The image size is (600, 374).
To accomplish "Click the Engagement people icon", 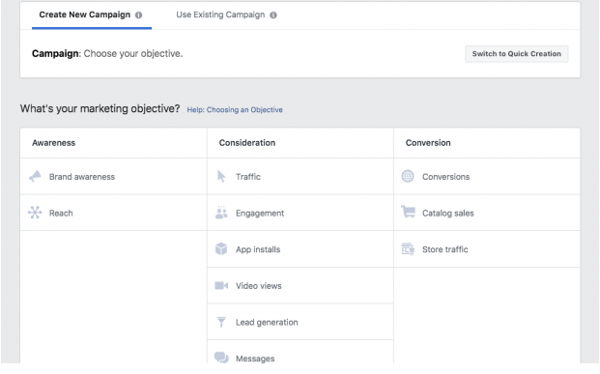I will [221, 213].
